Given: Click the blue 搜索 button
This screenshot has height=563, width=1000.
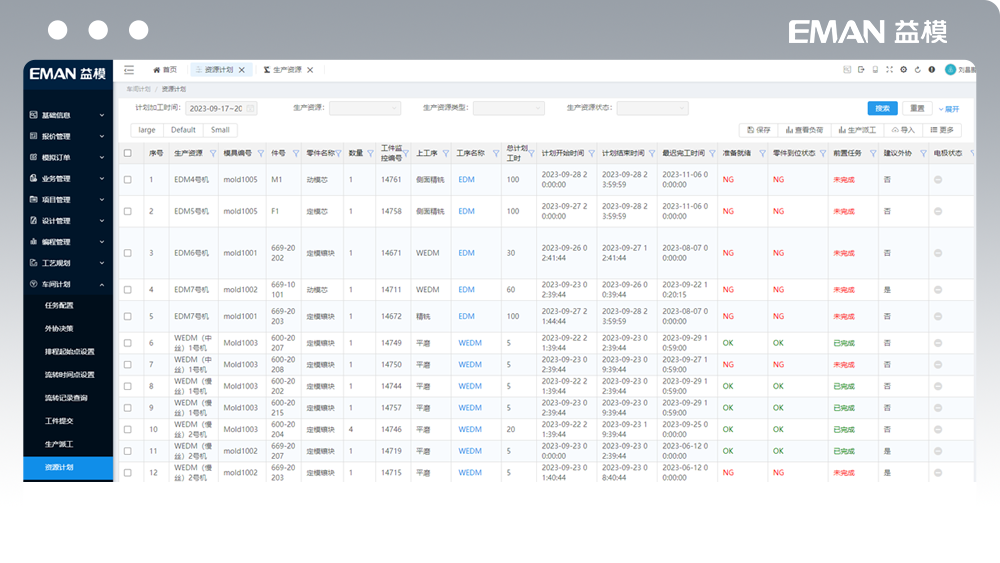Looking at the screenshot, I should click(882, 108).
